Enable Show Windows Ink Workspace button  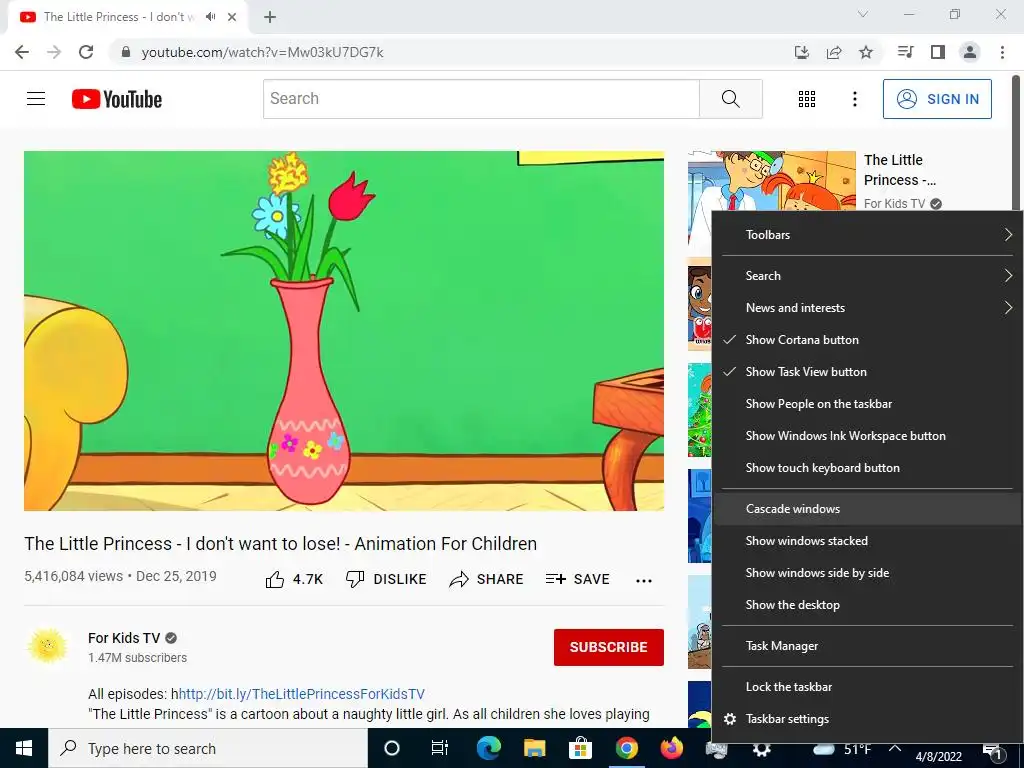coord(867,436)
